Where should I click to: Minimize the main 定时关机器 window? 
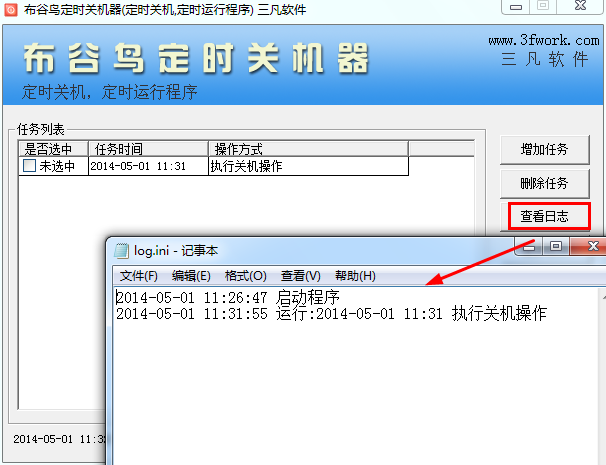(x=516, y=7)
